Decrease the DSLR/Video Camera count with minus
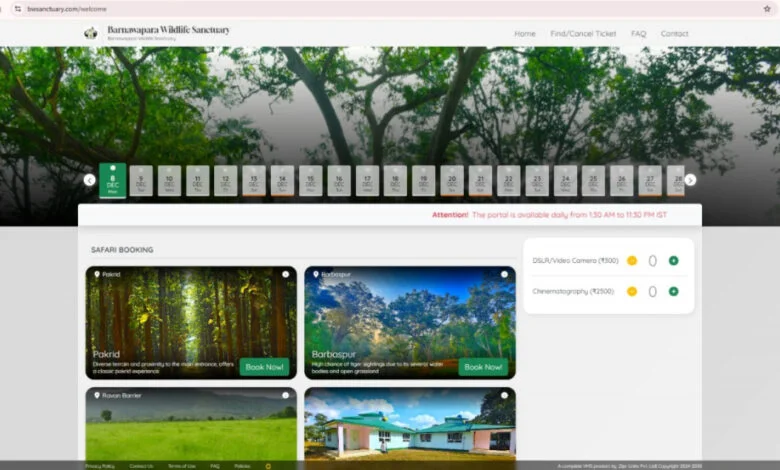Screen dimensions: 780x470 pyautogui.click(x=632, y=261)
